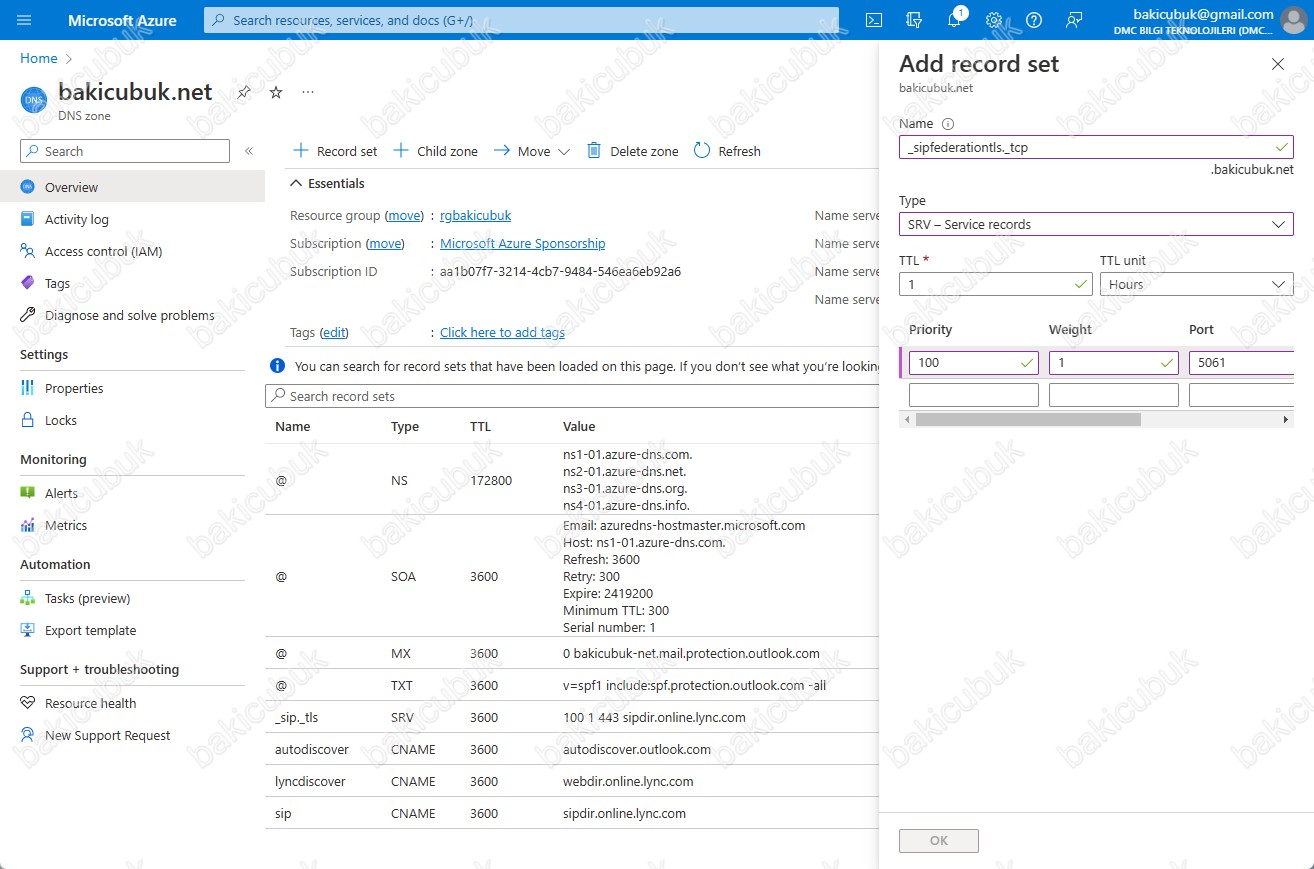Open Access control (IAM)
This screenshot has height=869, width=1314.
[x=132, y=251]
